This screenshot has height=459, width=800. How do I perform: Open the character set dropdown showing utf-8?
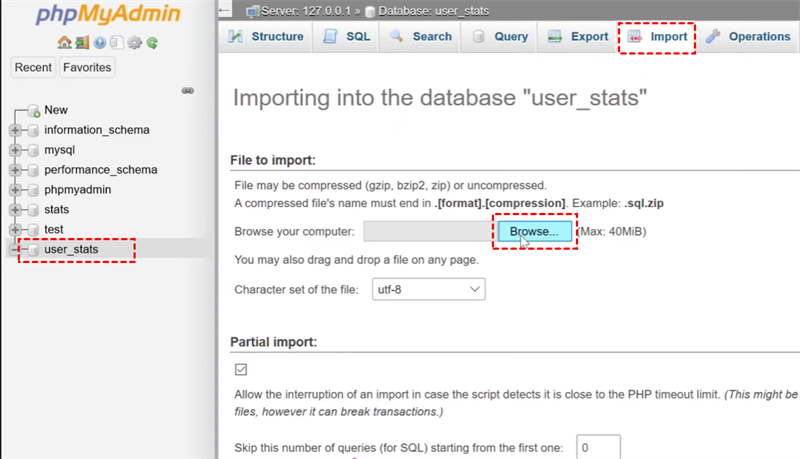[x=429, y=289]
